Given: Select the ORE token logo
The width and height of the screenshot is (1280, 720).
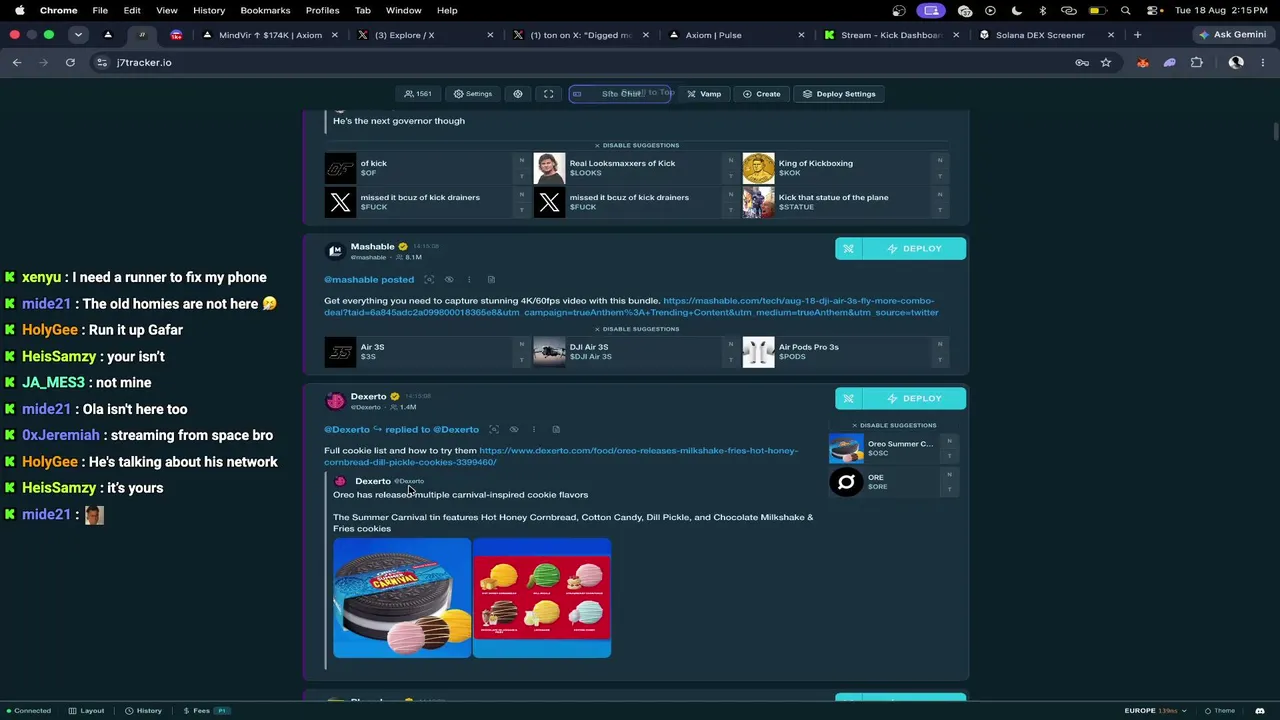Looking at the screenshot, I should click(x=846, y=483).
